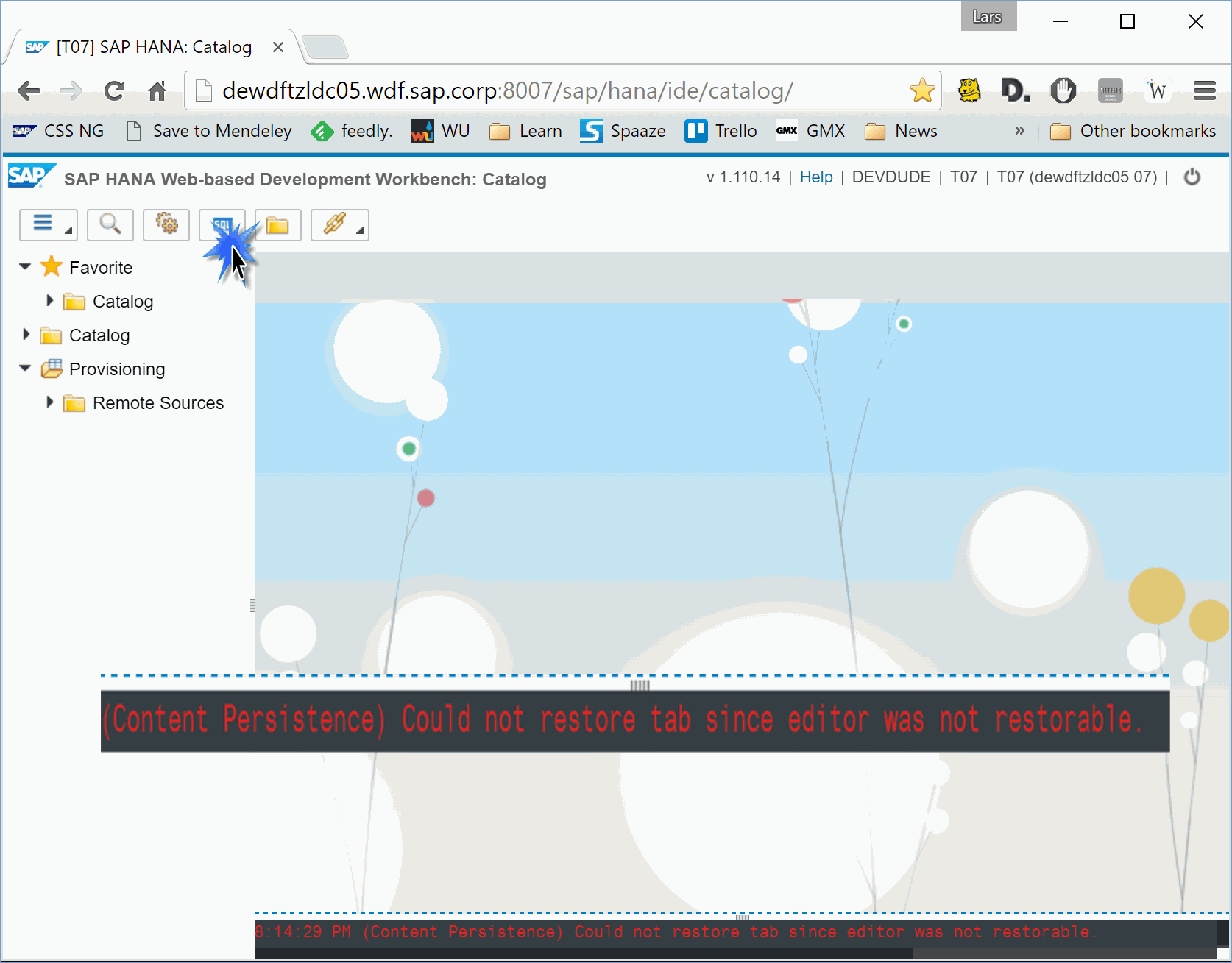Open settings via the gear toolbar icon
The height and width of the screenshot is (963, 1232).
[x=166, y=225]
